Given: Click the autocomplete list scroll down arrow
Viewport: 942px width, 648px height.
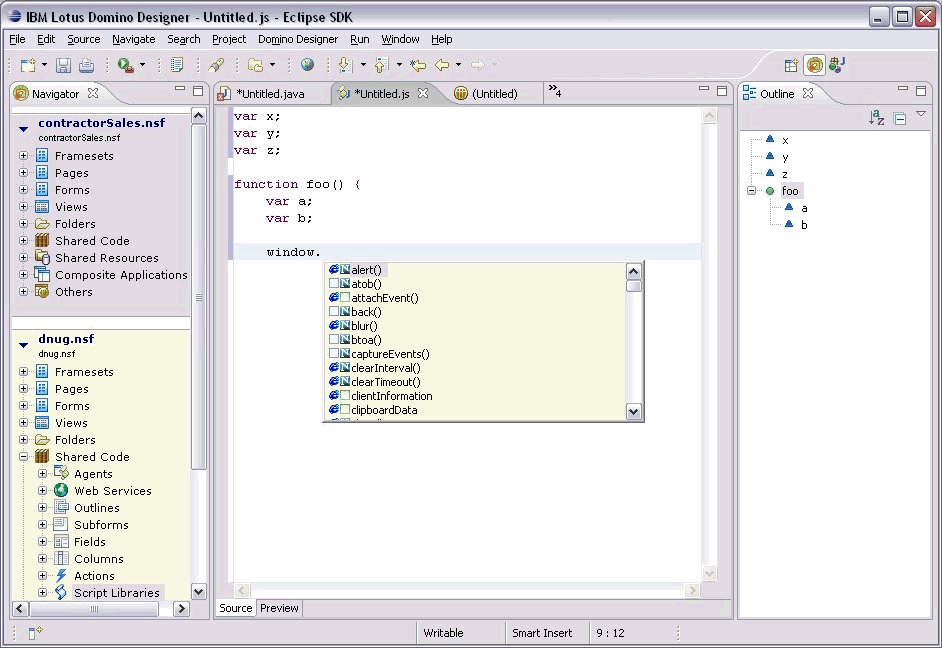Looking at the screenshot, I should coord(633,411).
